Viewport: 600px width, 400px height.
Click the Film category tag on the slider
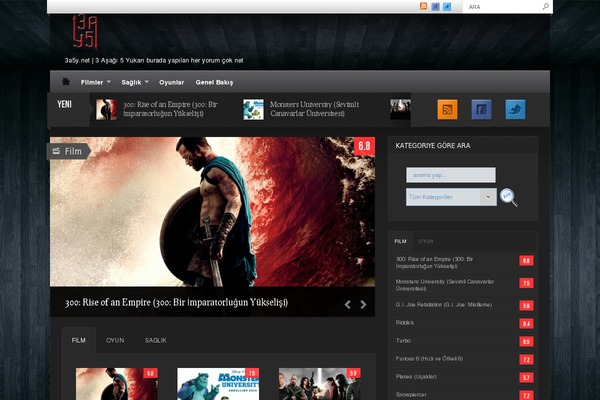[68, 151]
